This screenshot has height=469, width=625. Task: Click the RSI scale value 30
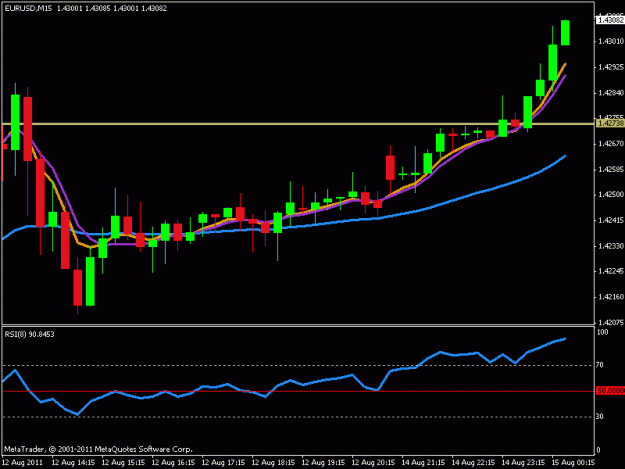600,416
